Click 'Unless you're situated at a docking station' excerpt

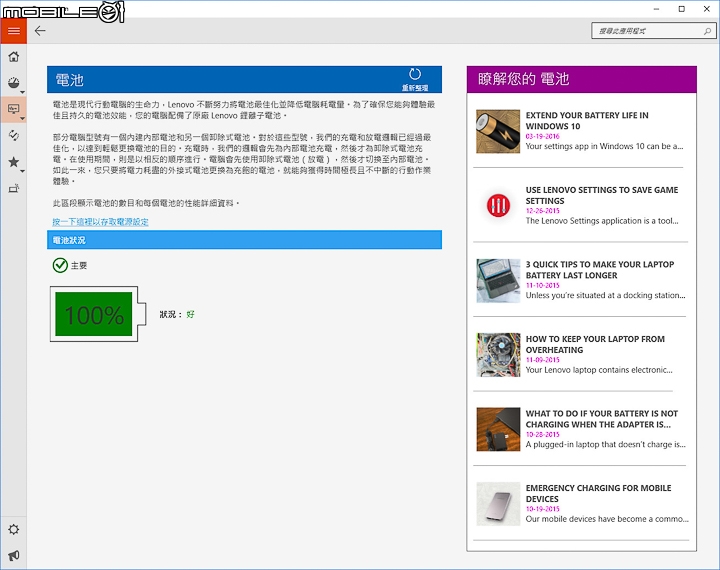[606, 295]
